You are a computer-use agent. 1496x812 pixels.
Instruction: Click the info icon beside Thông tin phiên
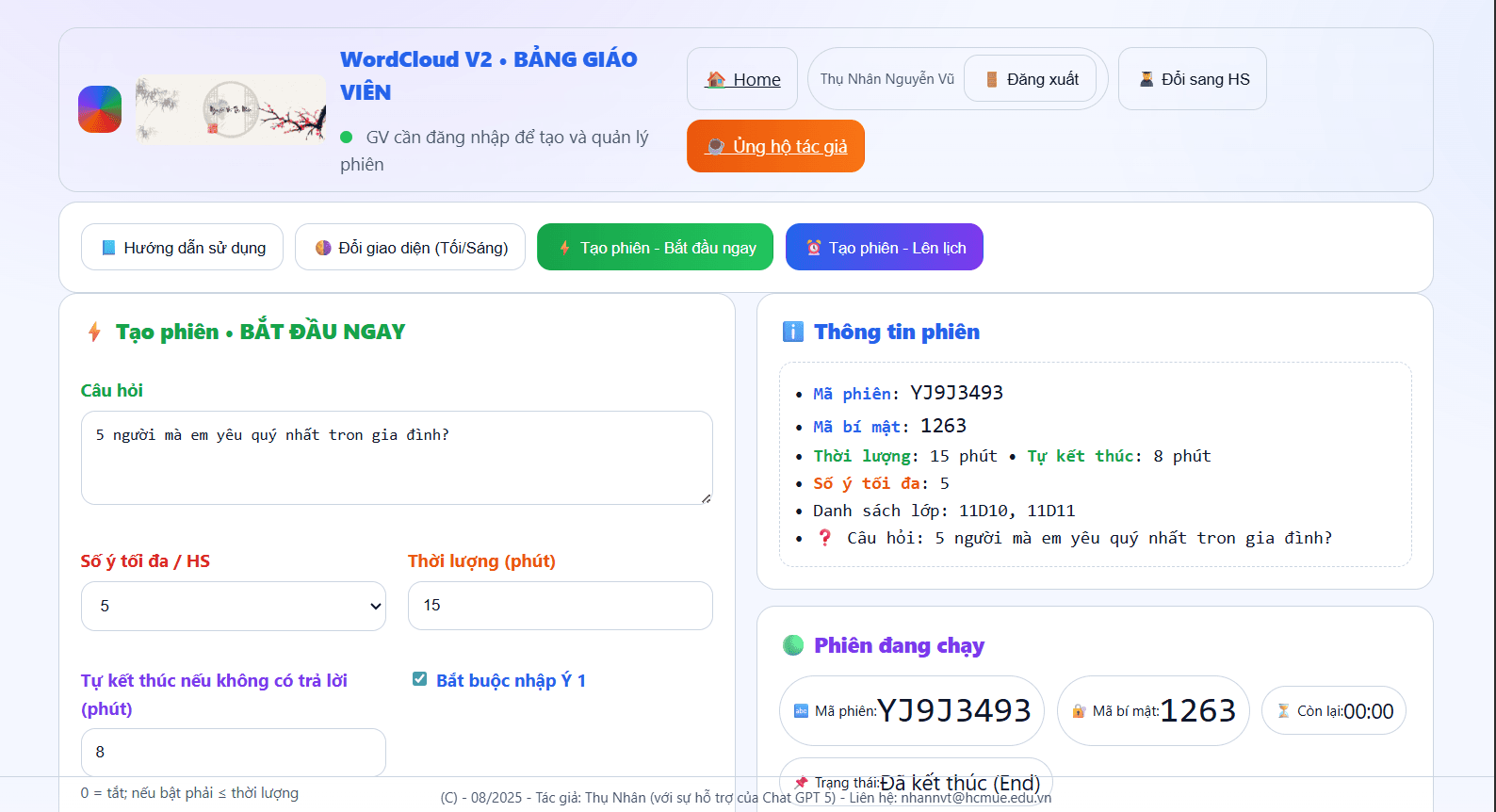(x=793, y=332)
